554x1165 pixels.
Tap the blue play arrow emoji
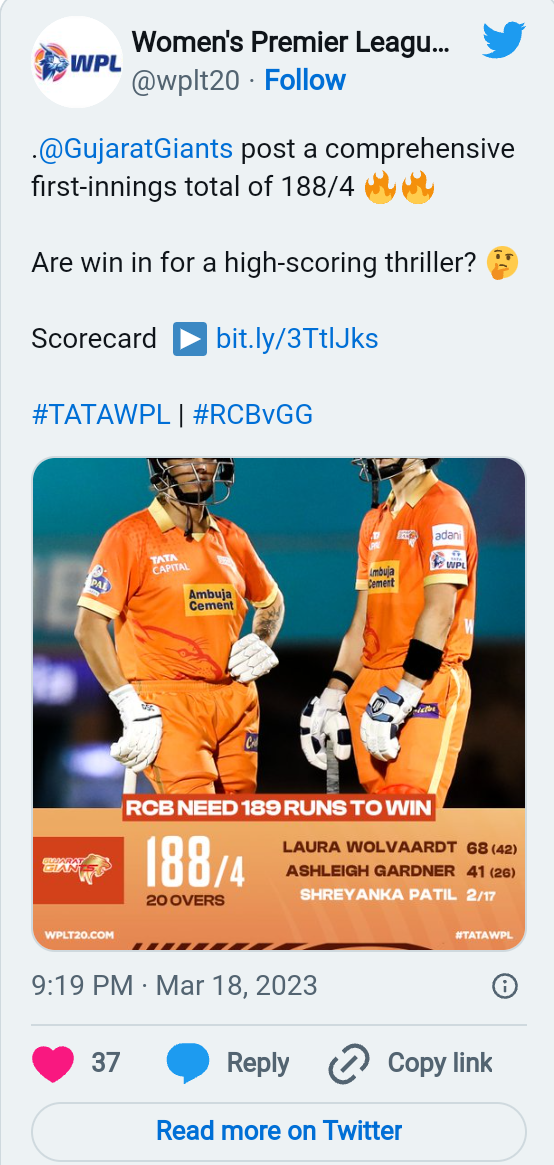[x=189, y=339]
